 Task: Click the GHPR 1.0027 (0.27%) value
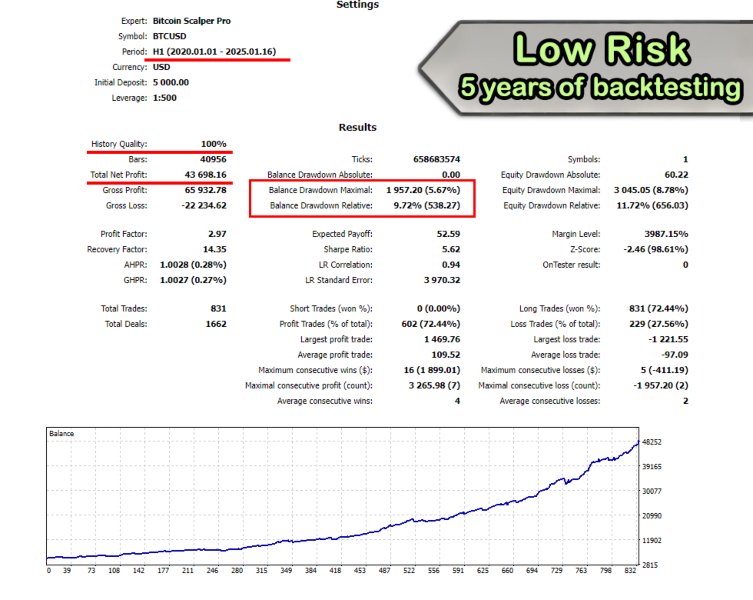pos(193,280)
